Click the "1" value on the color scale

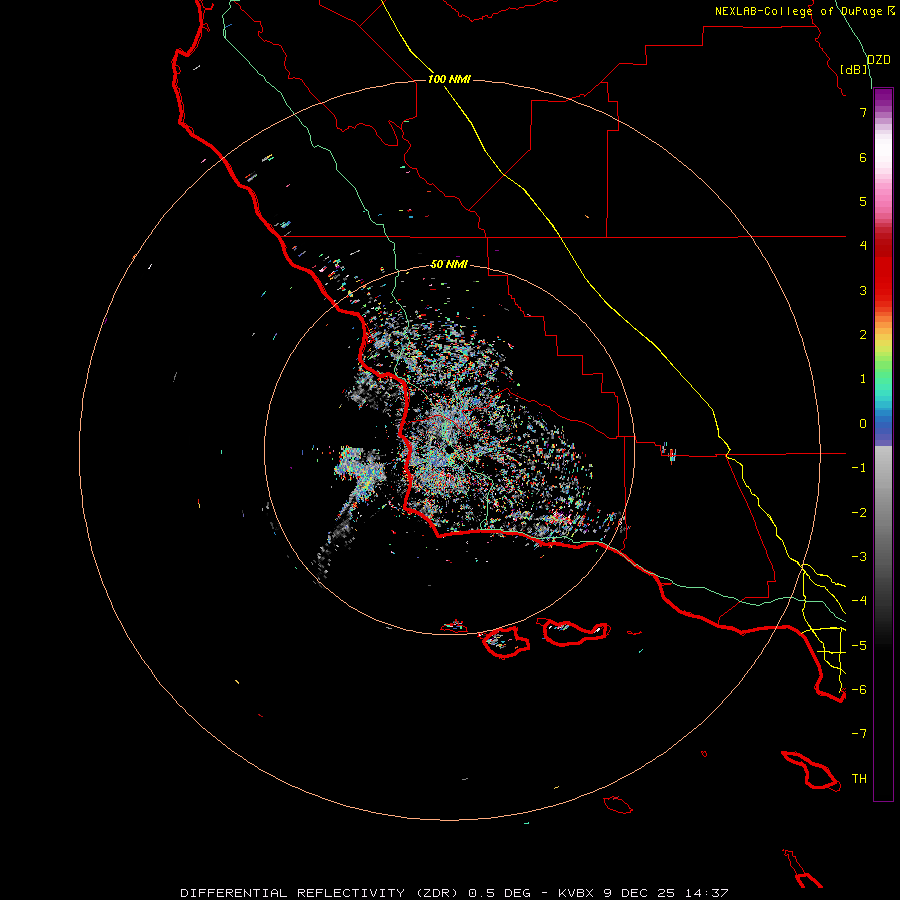coord(863,379)
